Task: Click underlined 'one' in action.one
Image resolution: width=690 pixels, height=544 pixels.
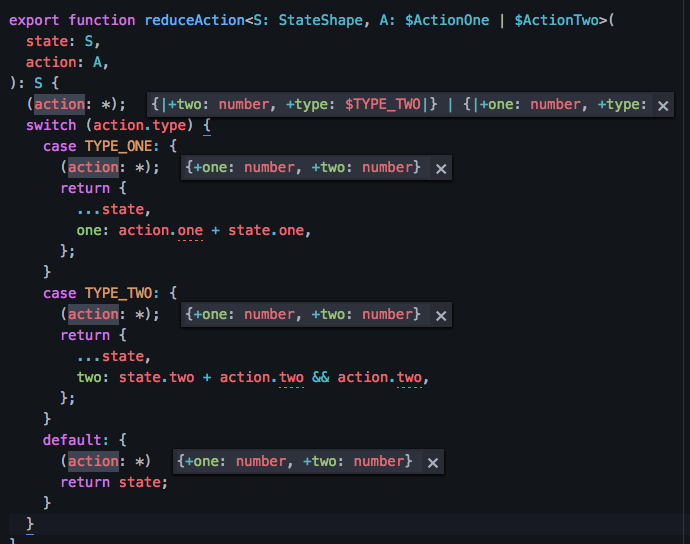Action: click(190, 231)
